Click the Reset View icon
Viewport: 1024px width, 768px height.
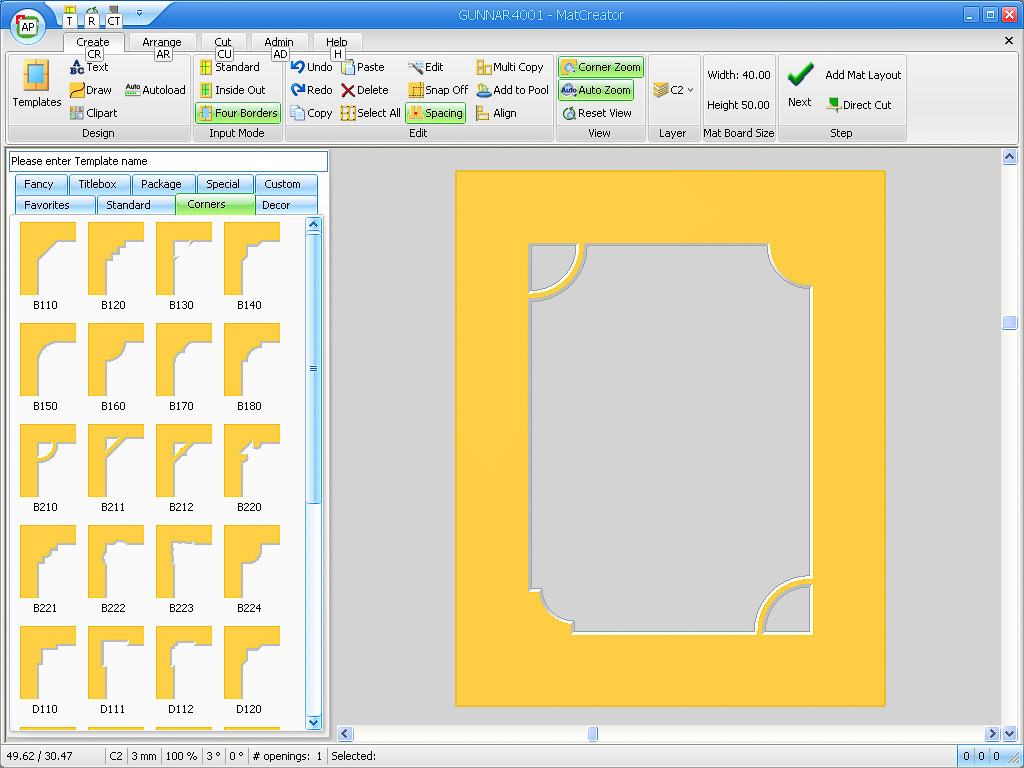click(569, 113)
